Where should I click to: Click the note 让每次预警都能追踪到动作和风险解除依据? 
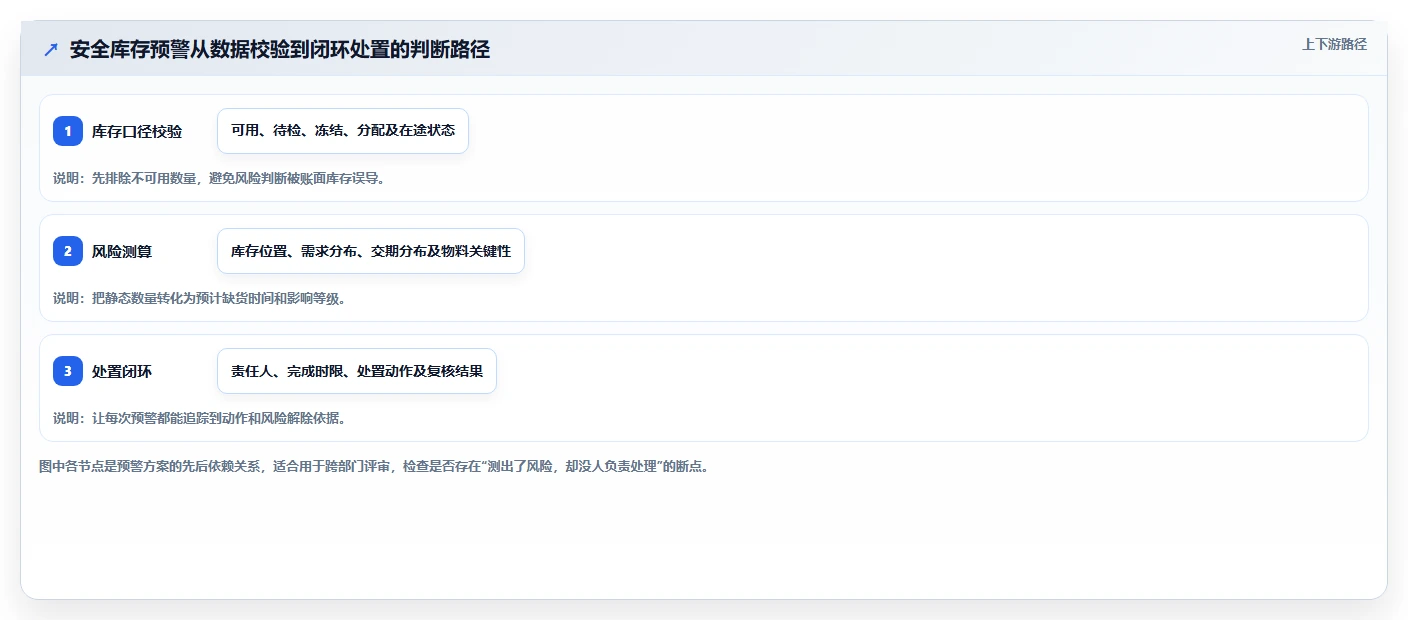coord(199,418)
